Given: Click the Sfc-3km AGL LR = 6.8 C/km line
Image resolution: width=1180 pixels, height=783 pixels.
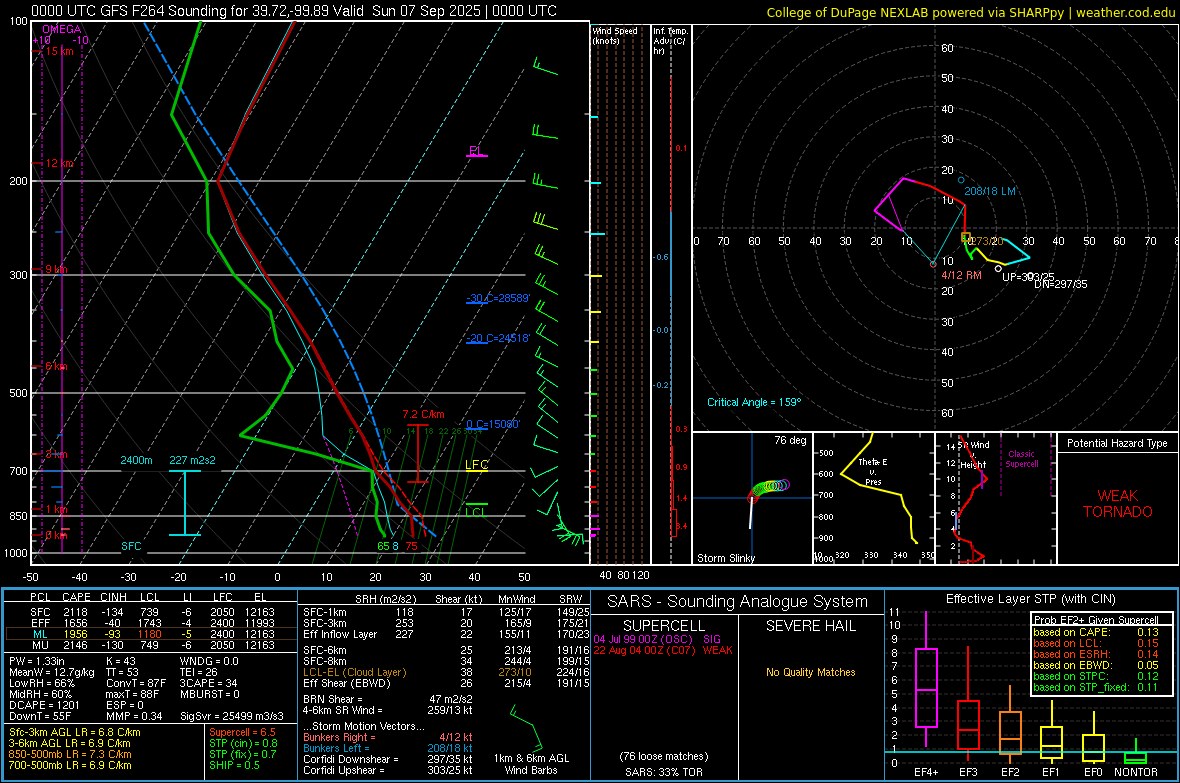Looking at the screenshot, I should click(x=75, y=732).
